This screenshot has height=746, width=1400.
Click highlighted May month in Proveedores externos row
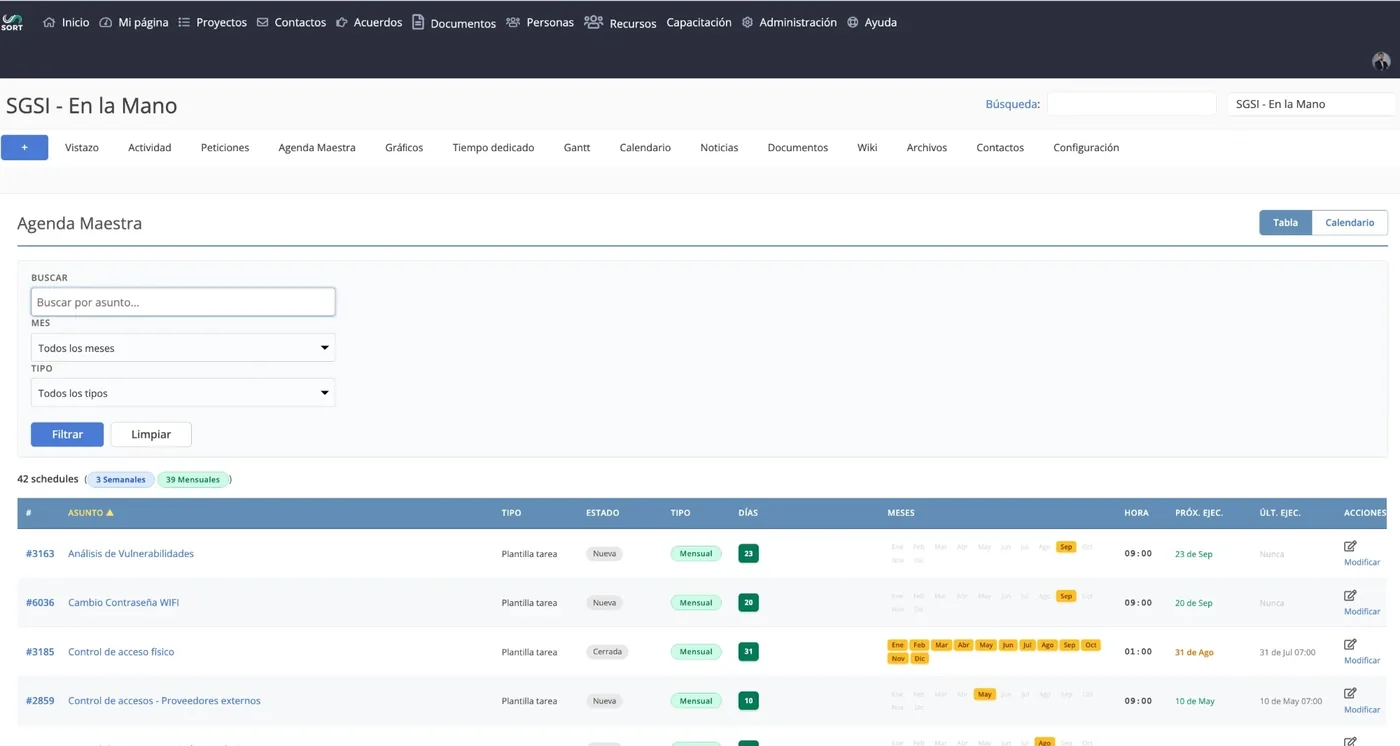985,694
